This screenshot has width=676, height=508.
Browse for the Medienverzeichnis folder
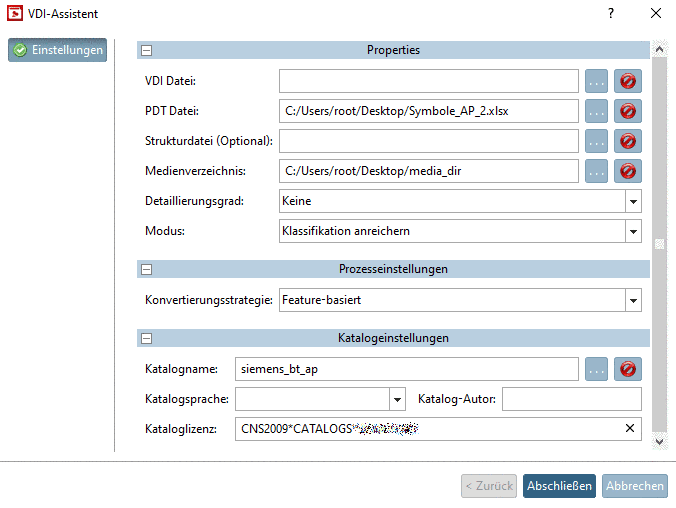click(597, 171)
